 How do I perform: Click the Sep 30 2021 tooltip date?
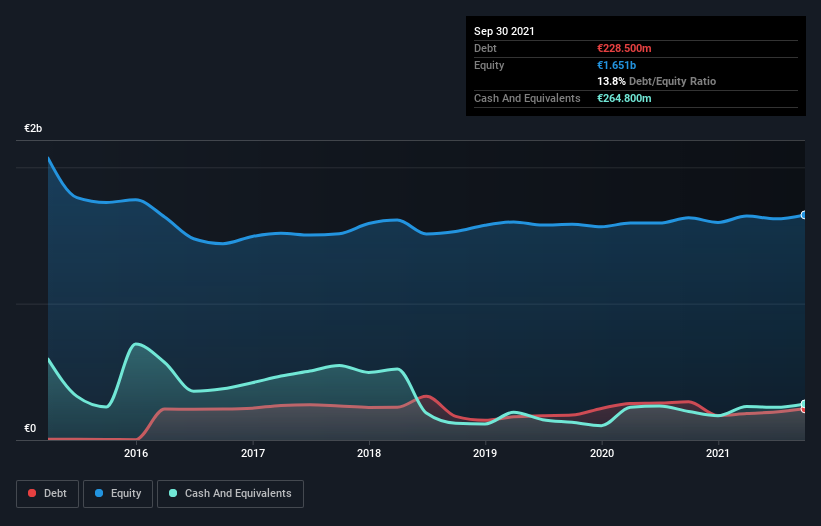[504, 31]
